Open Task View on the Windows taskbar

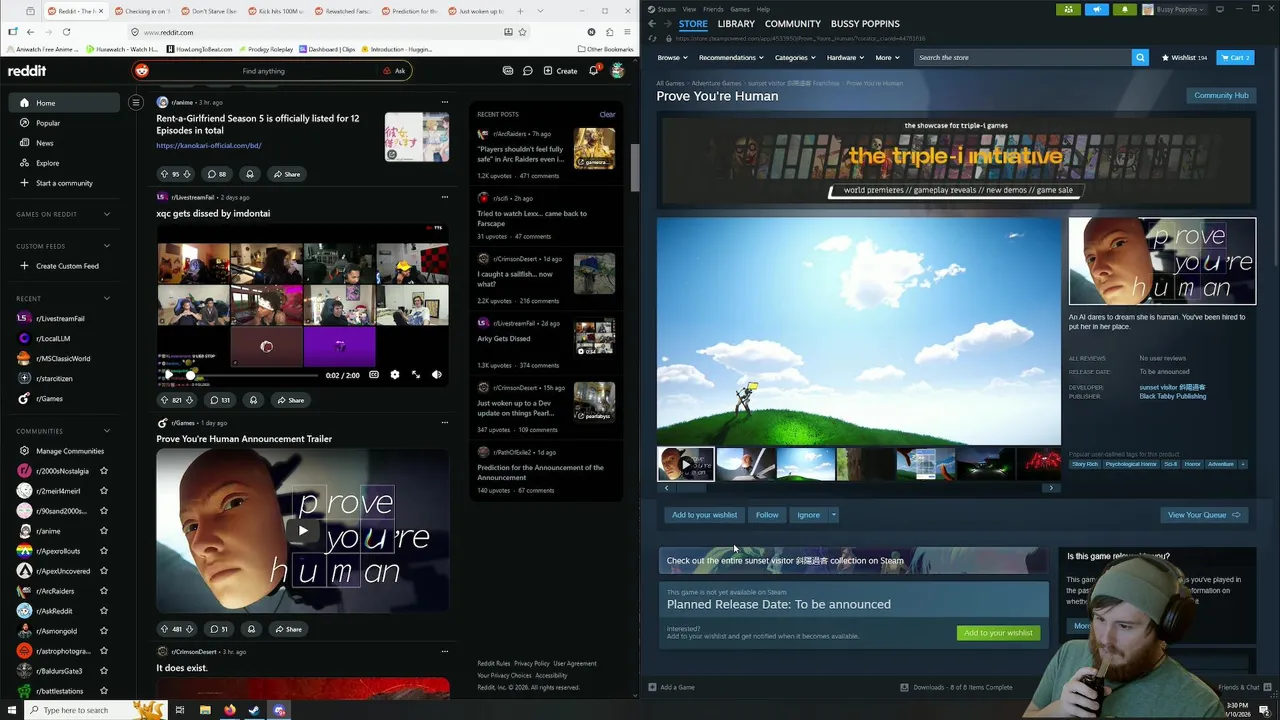[x=180, y=710]
